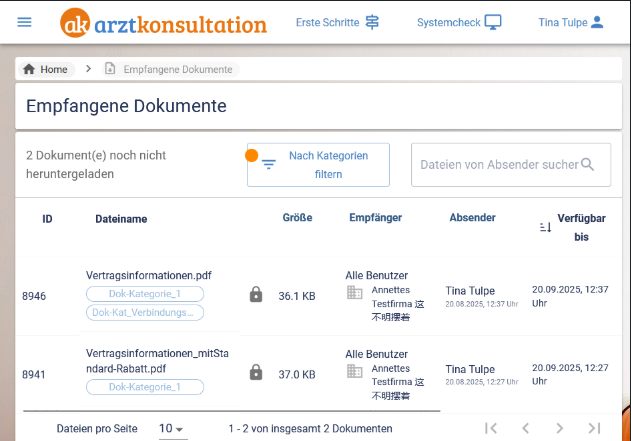Open Nach Kategorien filtern filter
The image size is (631, 441).
(318, 165)
